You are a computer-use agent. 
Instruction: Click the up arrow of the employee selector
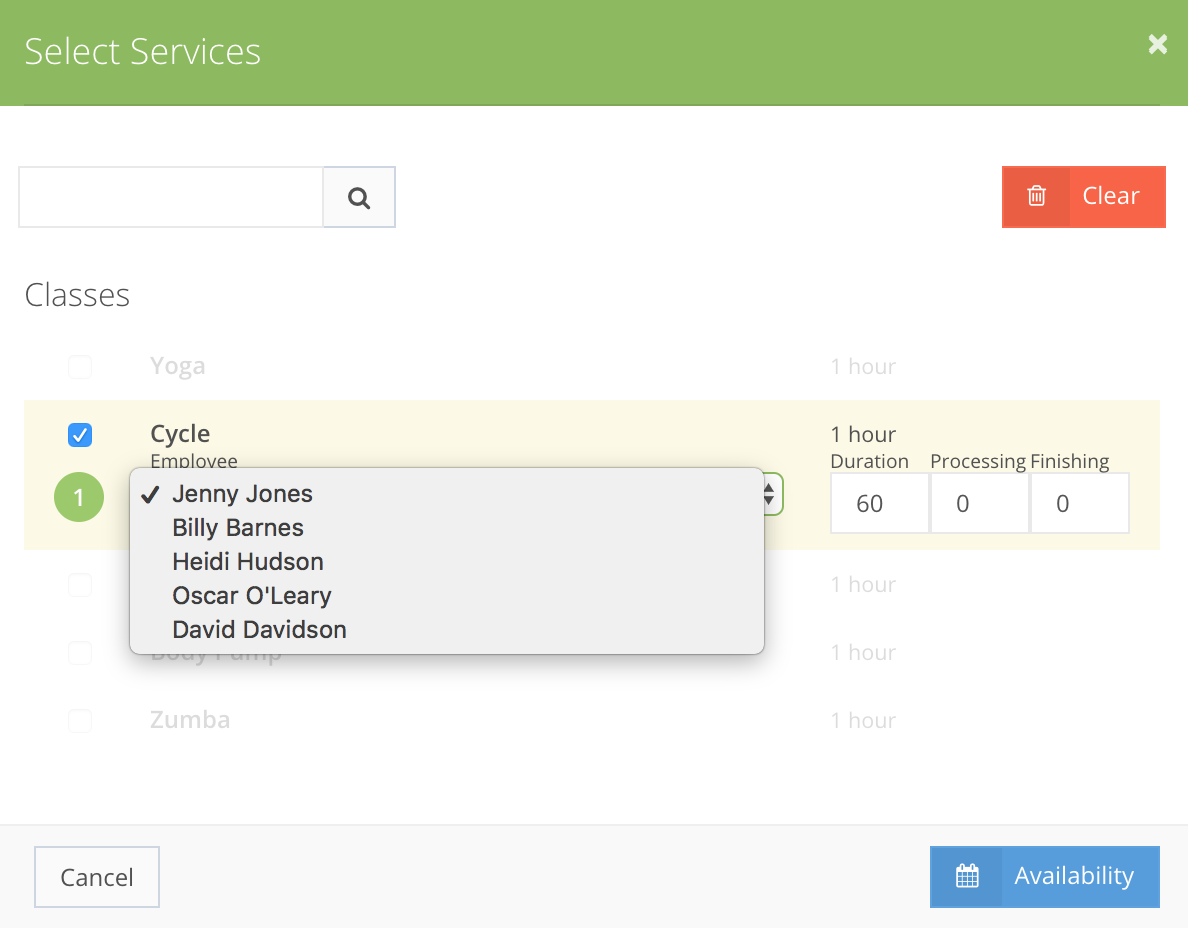tap(768, 488)
